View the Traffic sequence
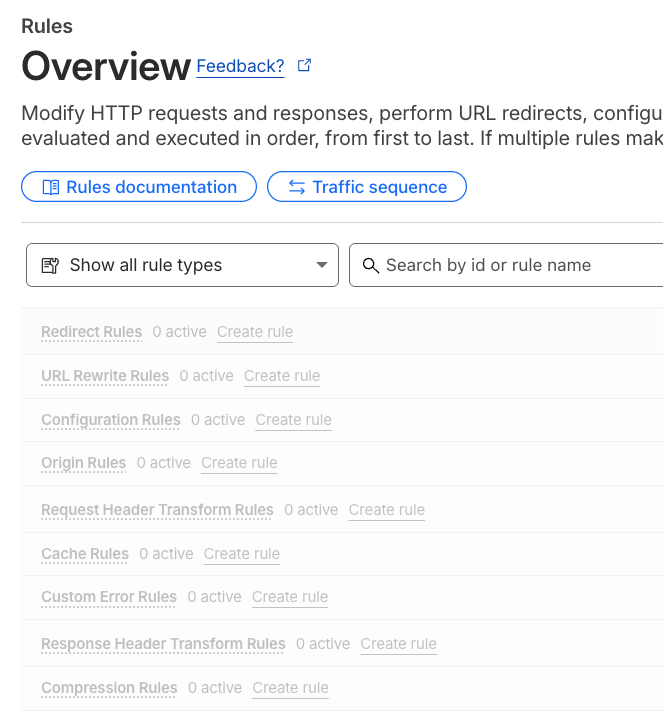Screen dimensions: 663x720 367,187
